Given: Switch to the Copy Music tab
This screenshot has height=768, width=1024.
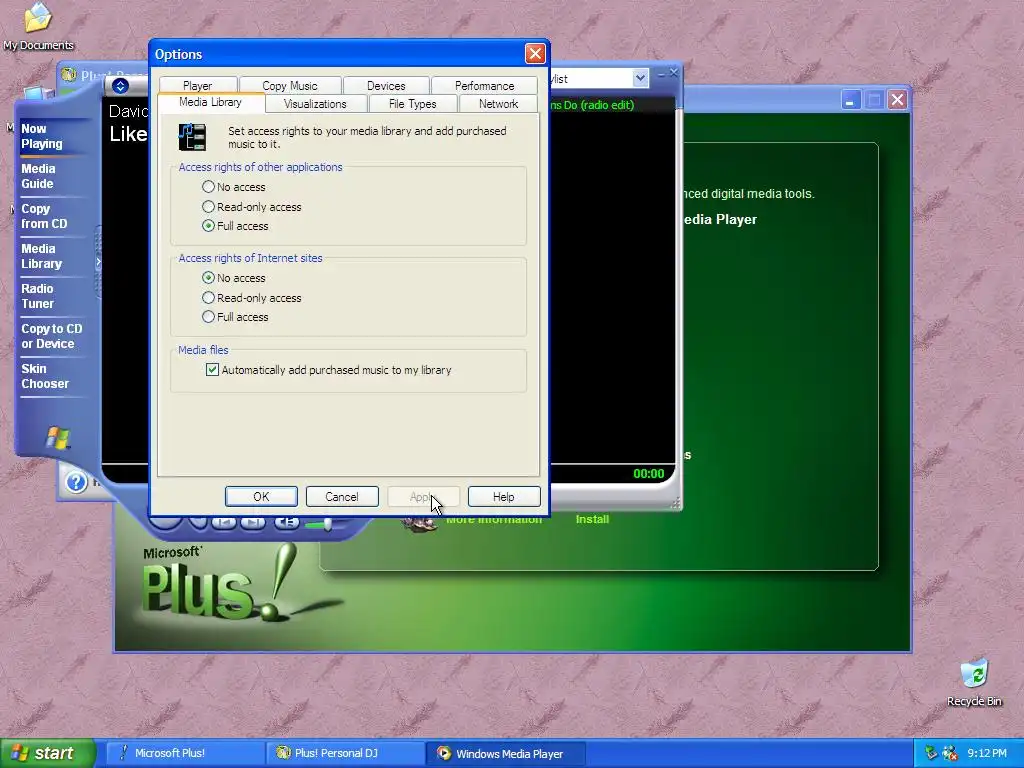Looking at the screenshot, I should [289, 86].
